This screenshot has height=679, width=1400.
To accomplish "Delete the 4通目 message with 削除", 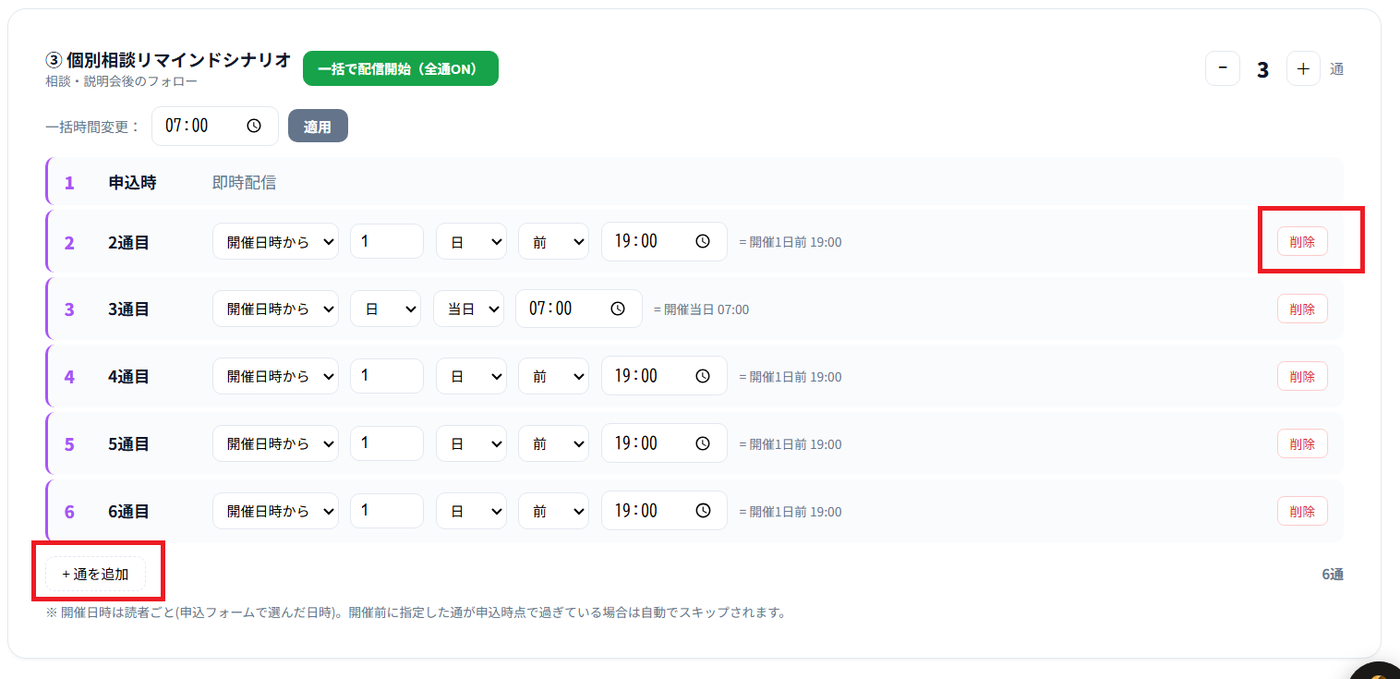I will click(1302, 376).
